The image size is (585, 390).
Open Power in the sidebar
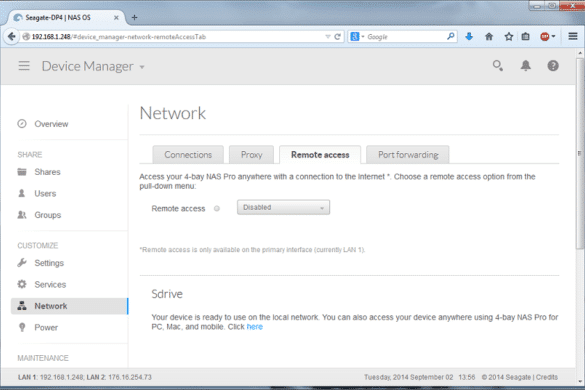click(x=46, y=327)
